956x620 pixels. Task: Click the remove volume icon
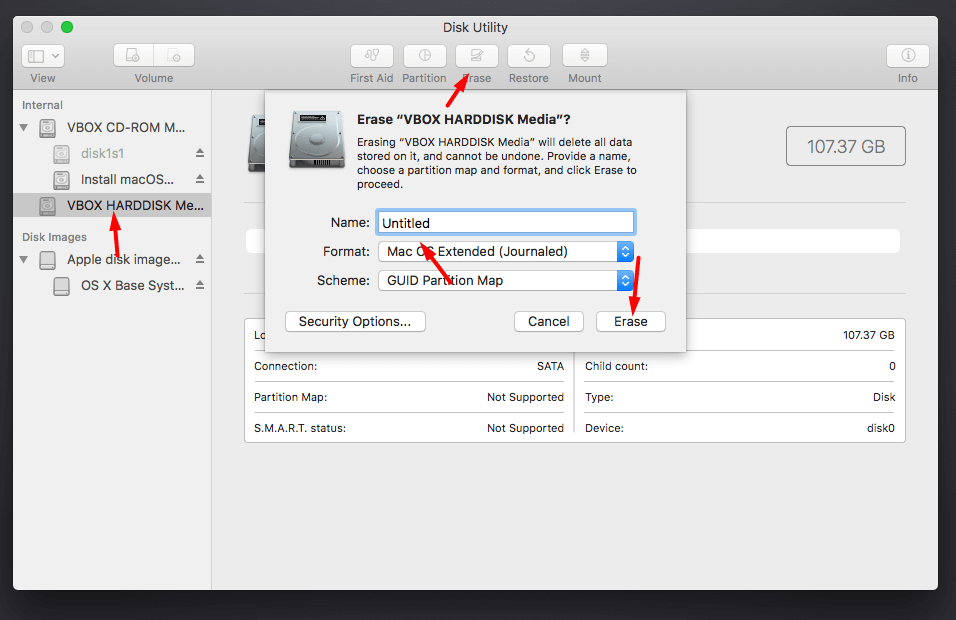pyautogui.click(x=174, y=56)
